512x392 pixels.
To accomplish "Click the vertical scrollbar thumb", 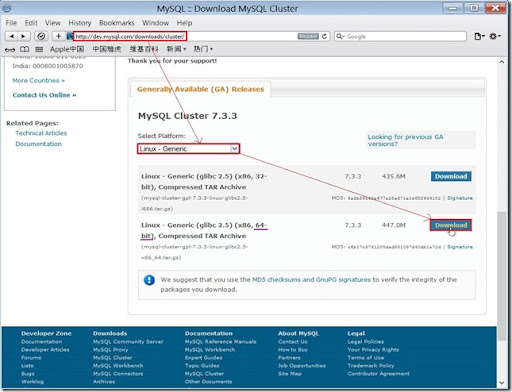I will [501, 276].
